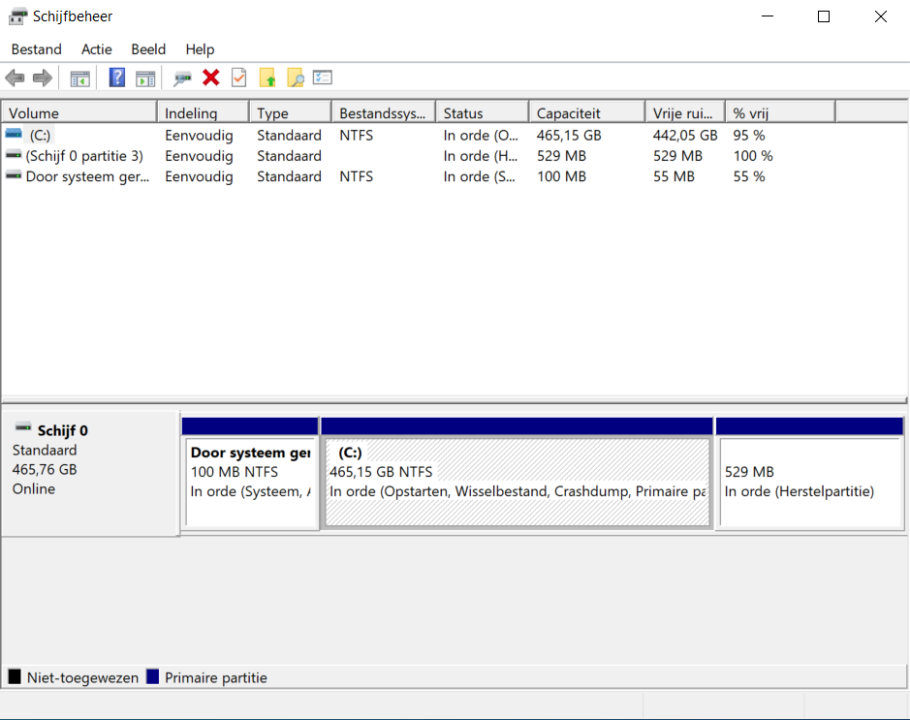Click the Forward arrow in toolbar
The width and height of the screenshot is (910, 720).
(x=42, y=78)
